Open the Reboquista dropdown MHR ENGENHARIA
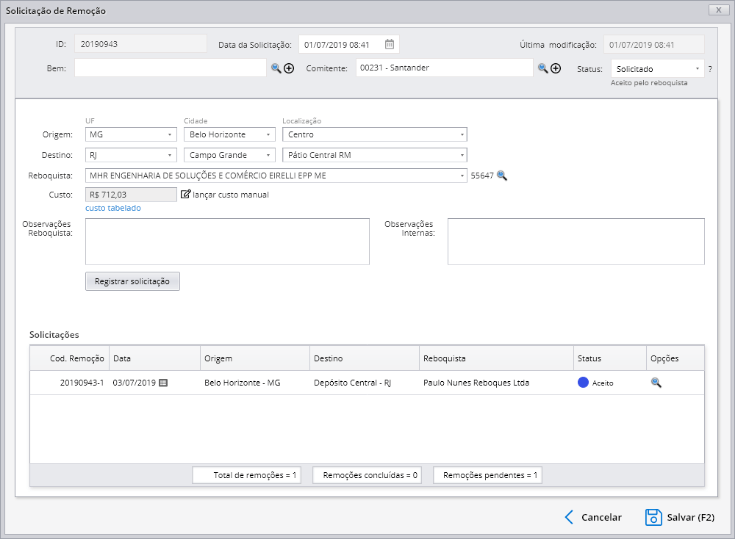Viewport: 735px width, 539px height. 276,176
